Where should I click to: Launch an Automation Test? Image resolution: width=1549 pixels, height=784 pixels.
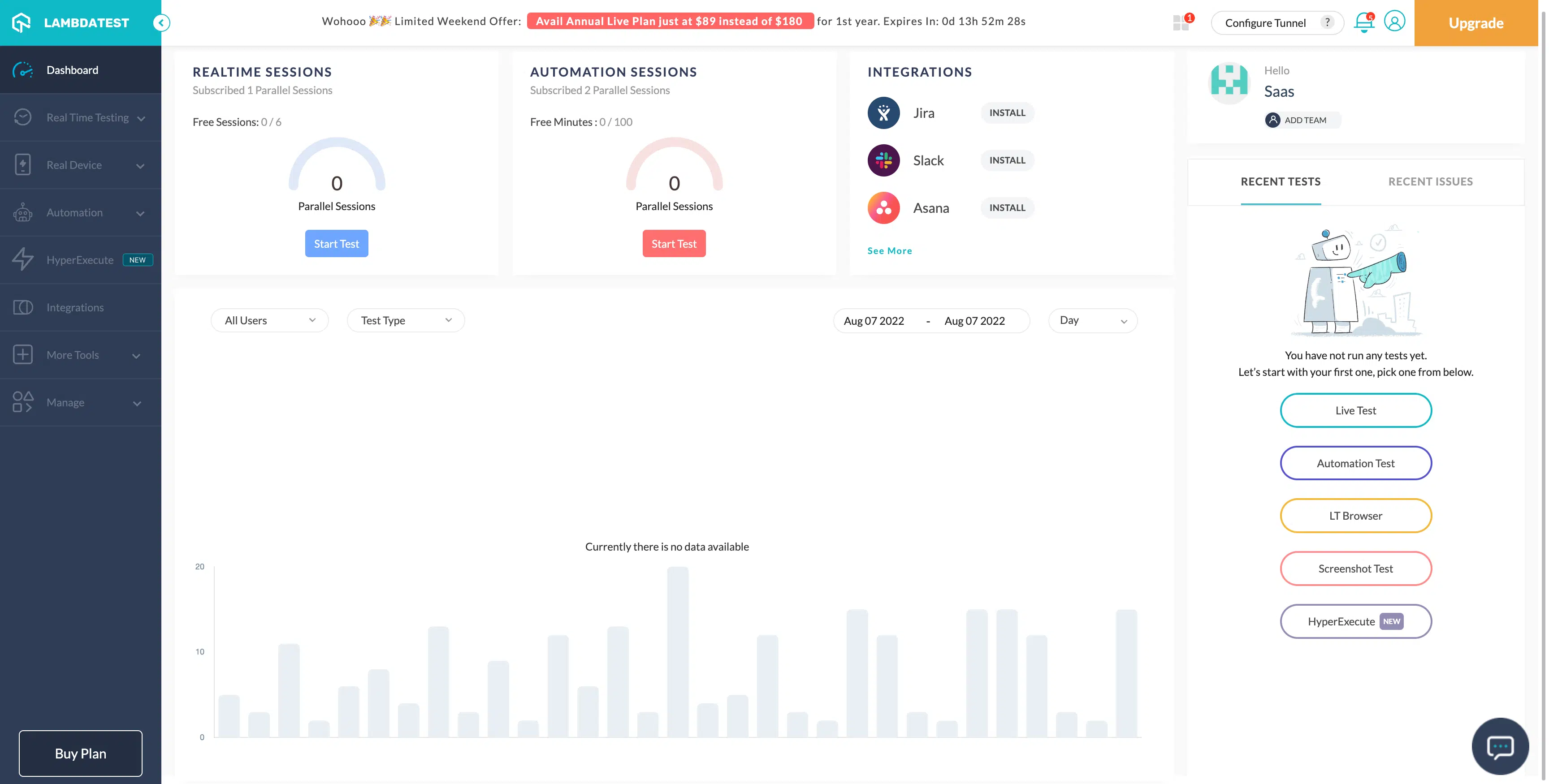1355,463
